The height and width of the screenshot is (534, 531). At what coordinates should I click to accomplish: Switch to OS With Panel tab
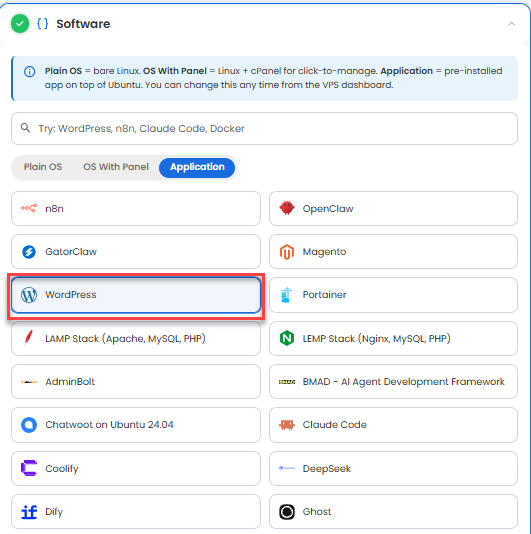(116, 167)
